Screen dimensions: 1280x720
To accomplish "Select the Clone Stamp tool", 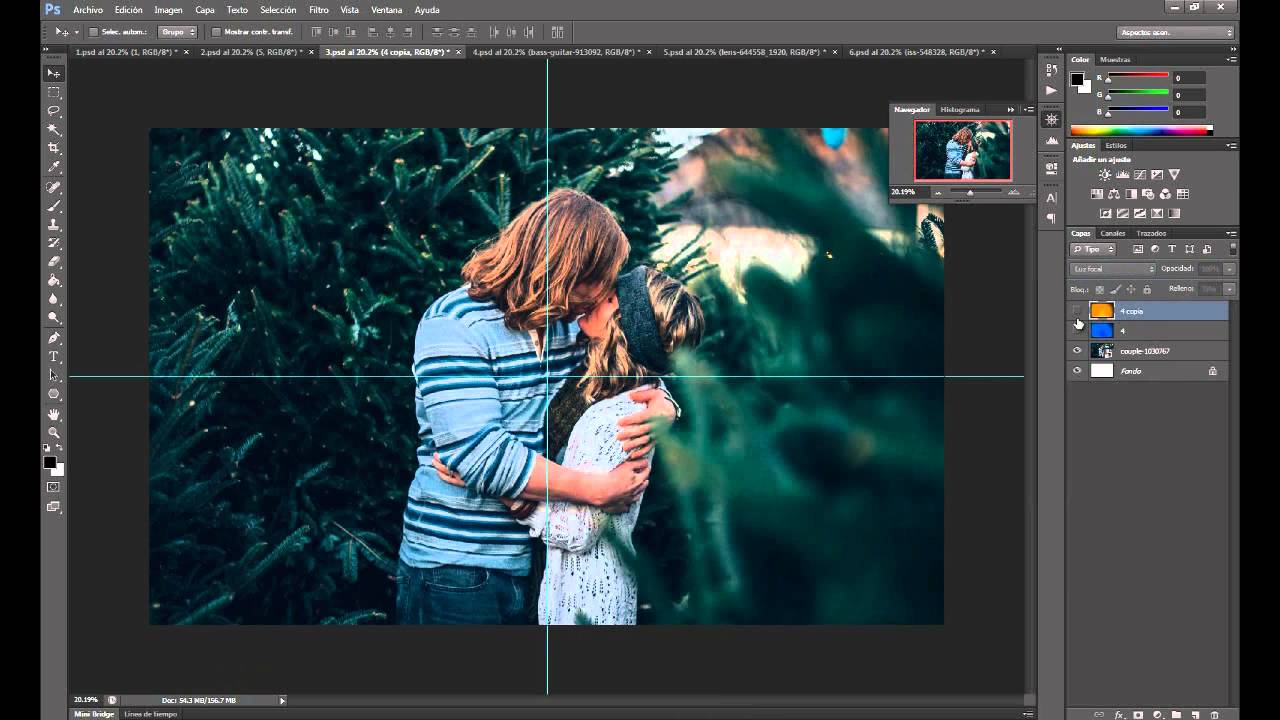I will point(54,225).
